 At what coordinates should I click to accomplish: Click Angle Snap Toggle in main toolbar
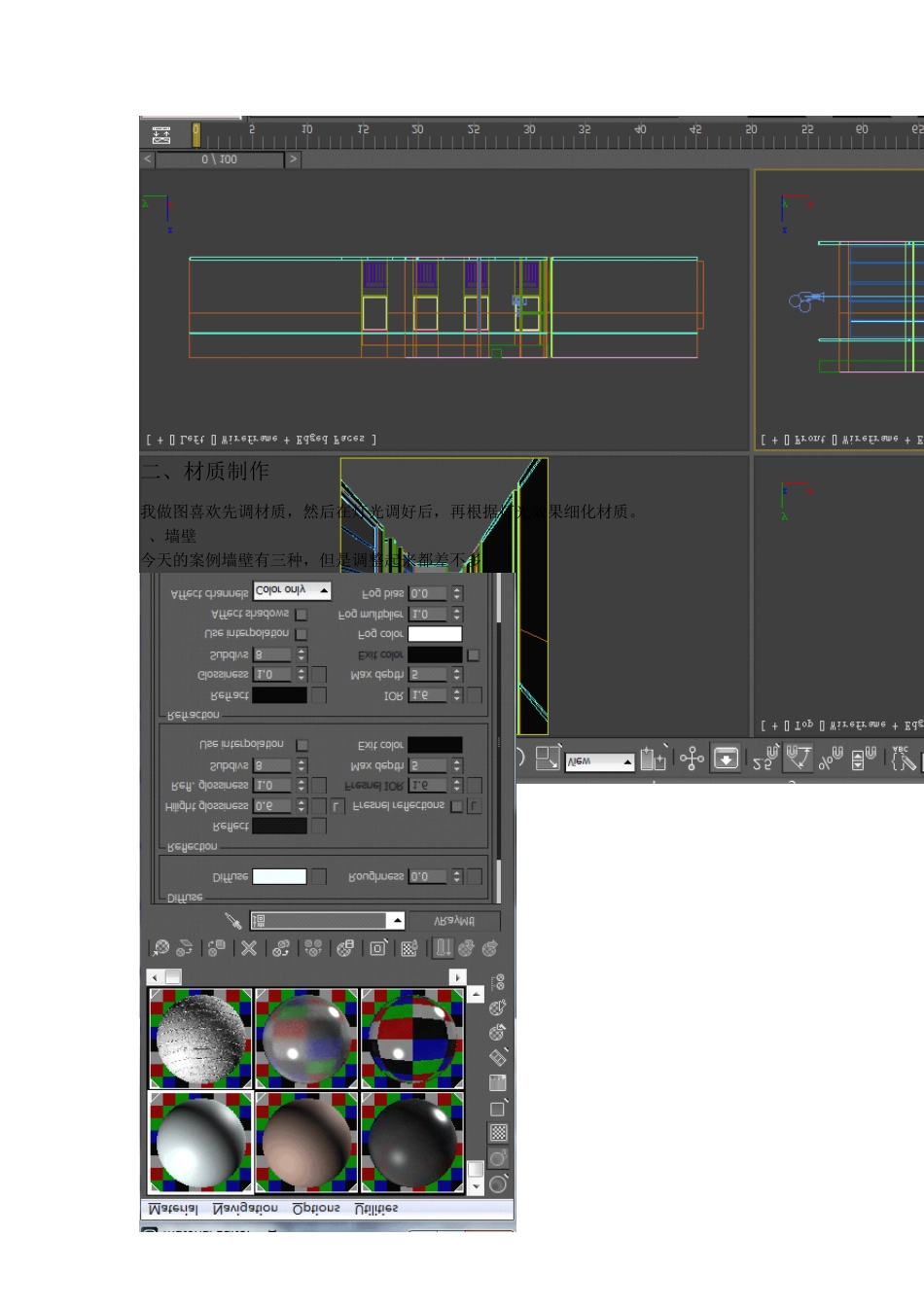click(x=799, y=759)
